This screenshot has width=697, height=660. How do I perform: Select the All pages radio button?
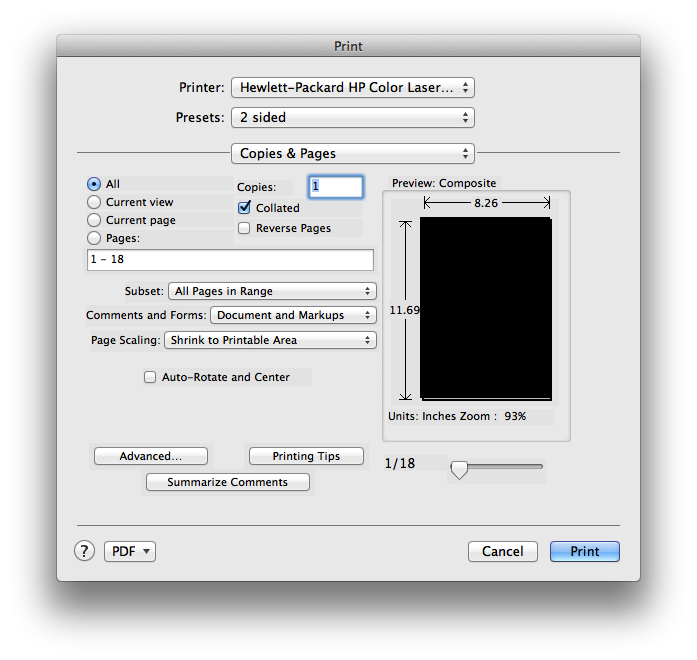point(94,184)
